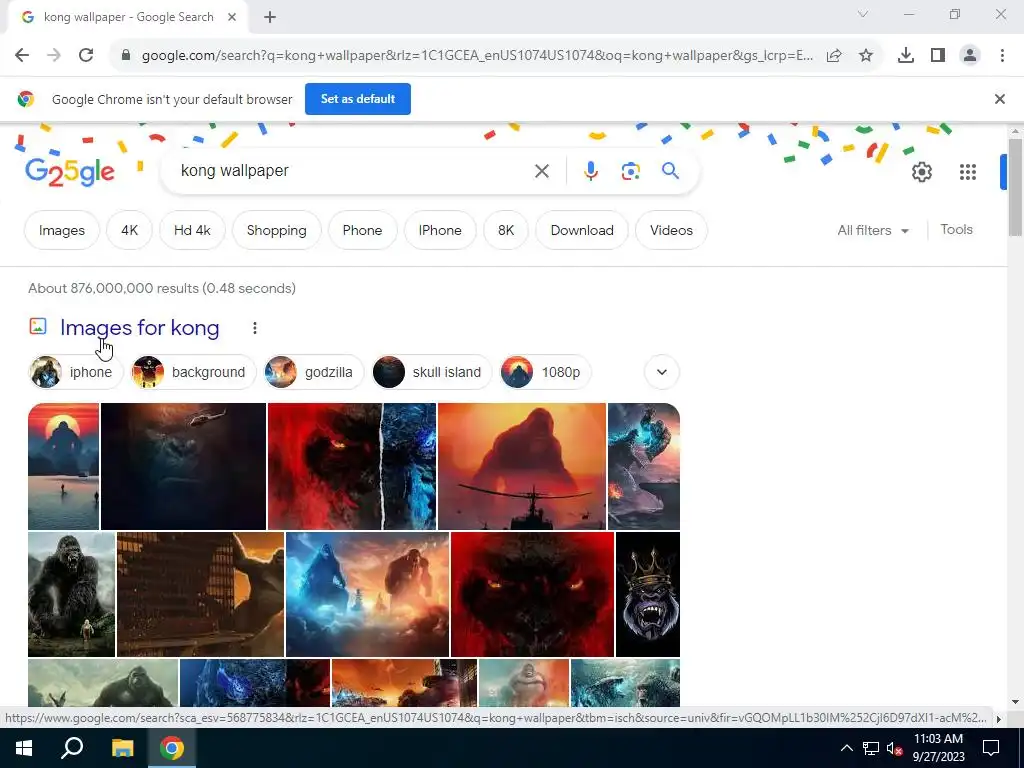Share this page using address bar icon
The image size is (1024, 768).
(x=834, y=56)
